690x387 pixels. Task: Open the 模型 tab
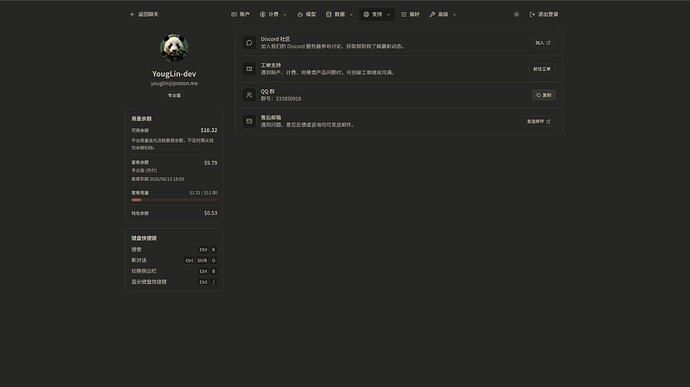(x=307, y=14)
